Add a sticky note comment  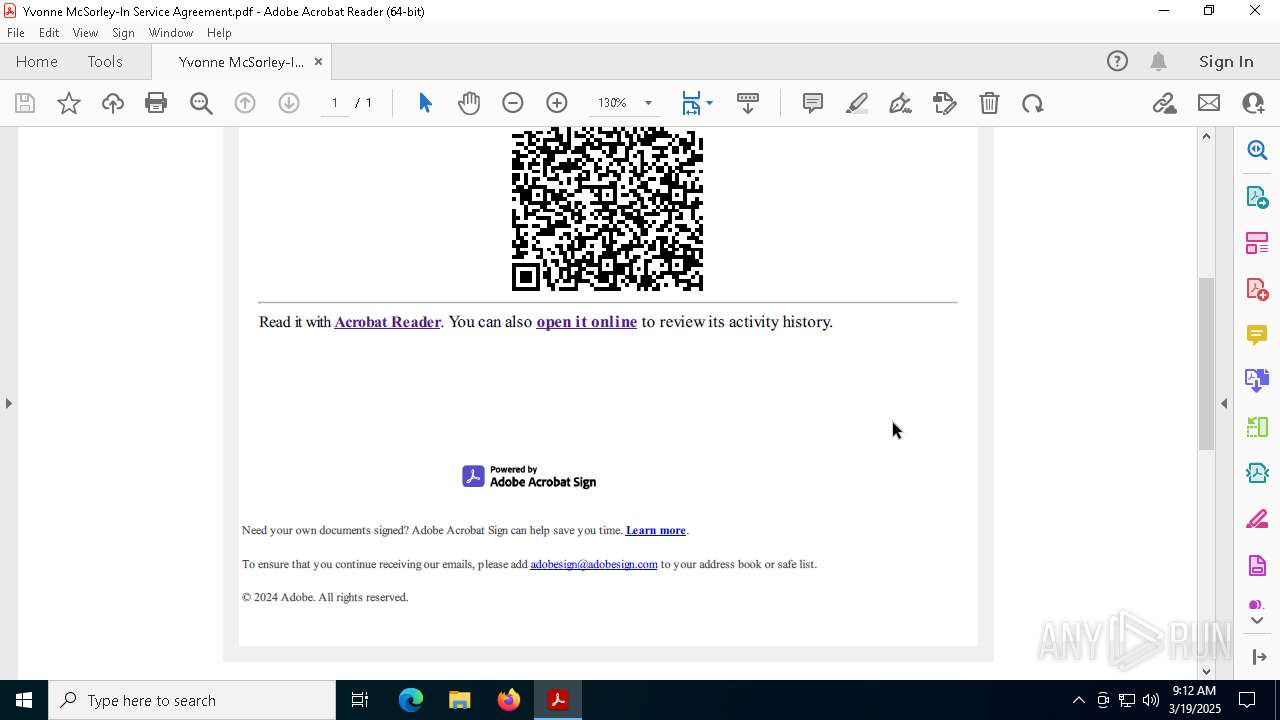(x=813, y=103)
